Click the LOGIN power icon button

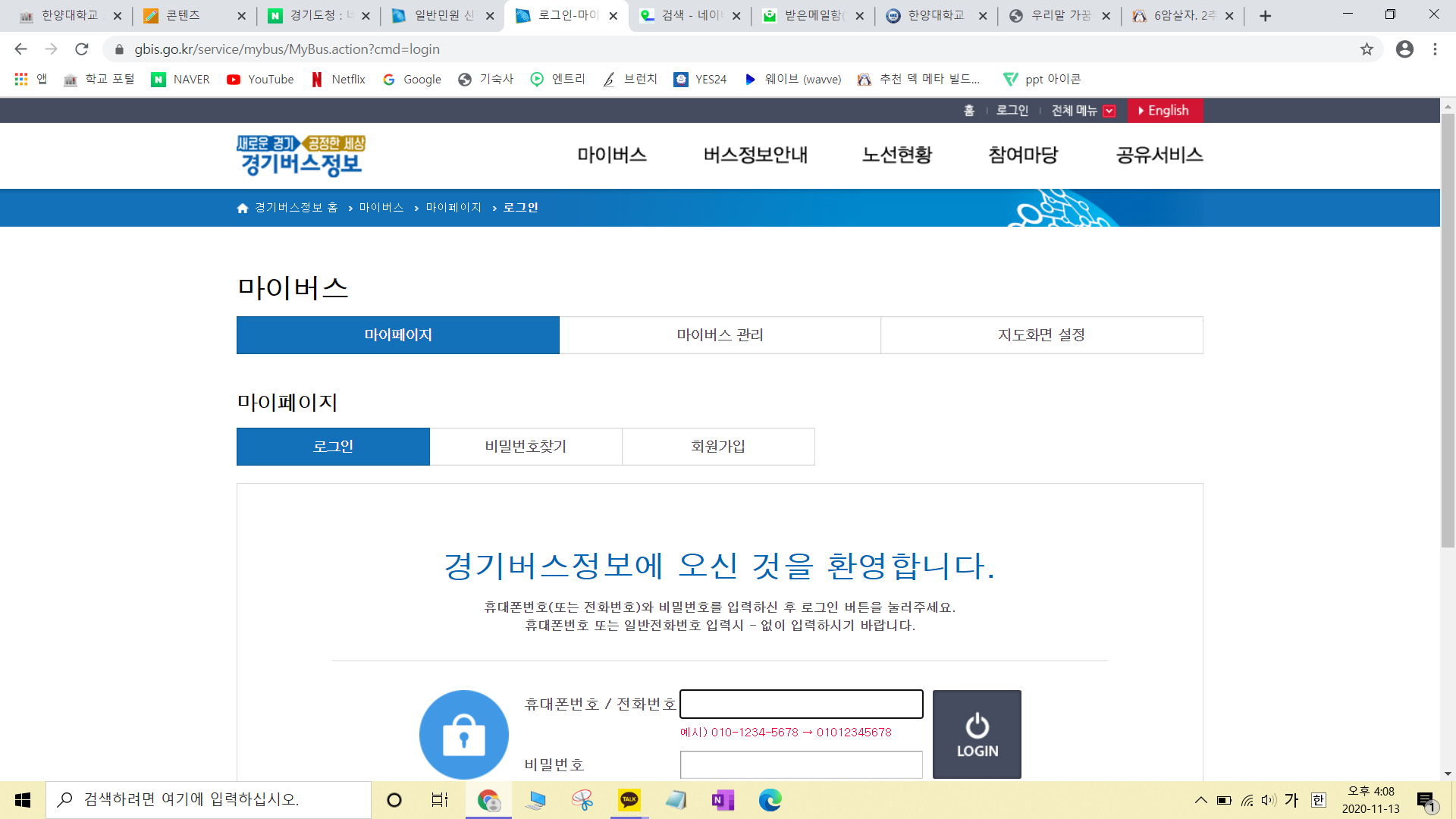coord(977,734)
